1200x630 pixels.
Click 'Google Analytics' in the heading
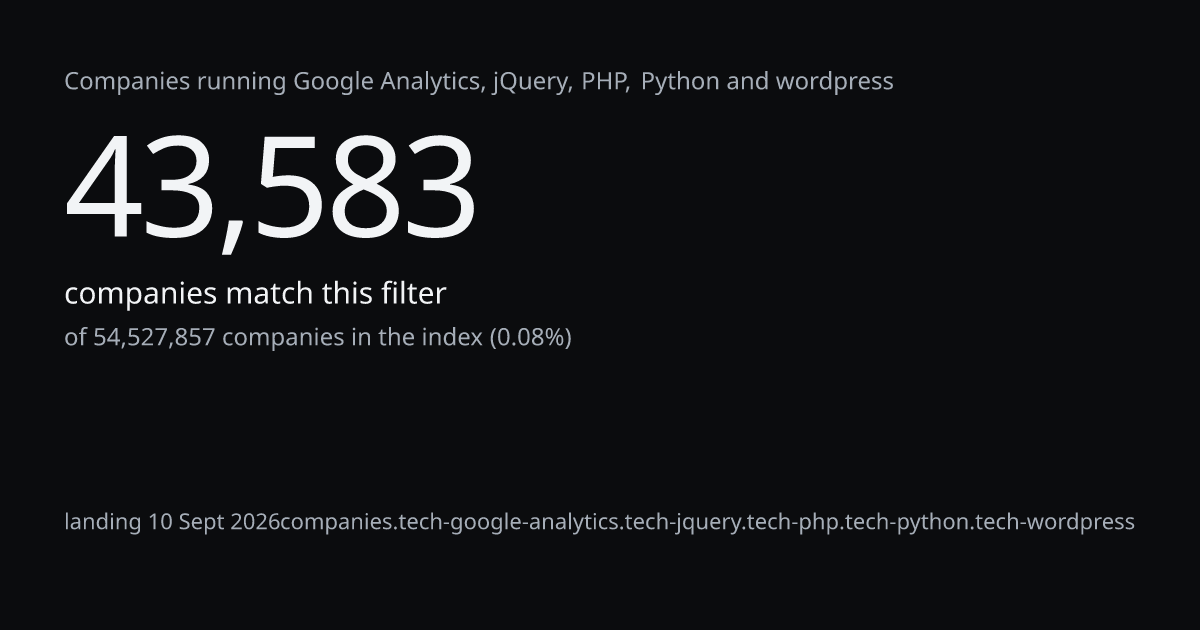[x=385, y=82]
